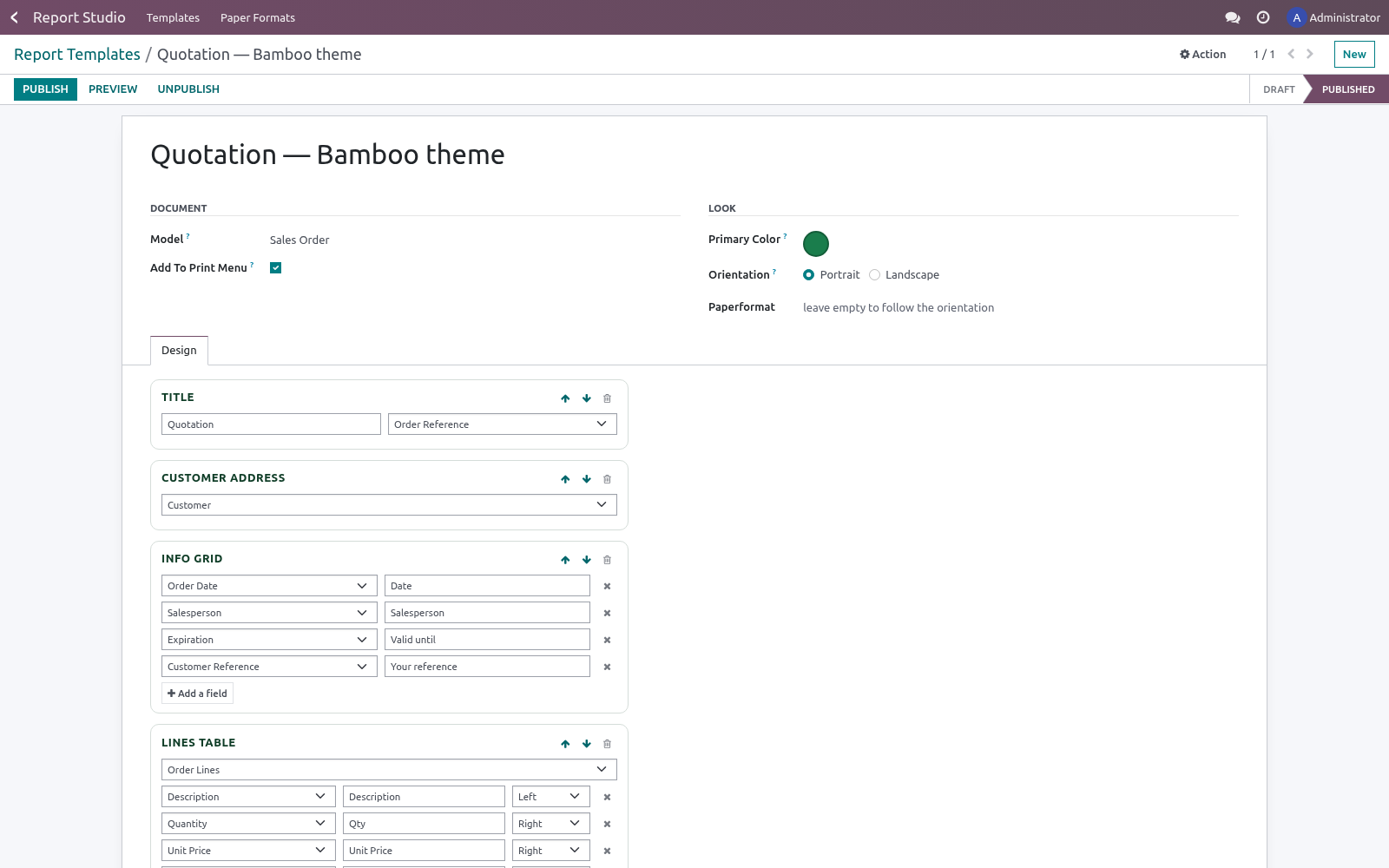
Task: Remove the Quantity column row
Action: coord(607,824)
